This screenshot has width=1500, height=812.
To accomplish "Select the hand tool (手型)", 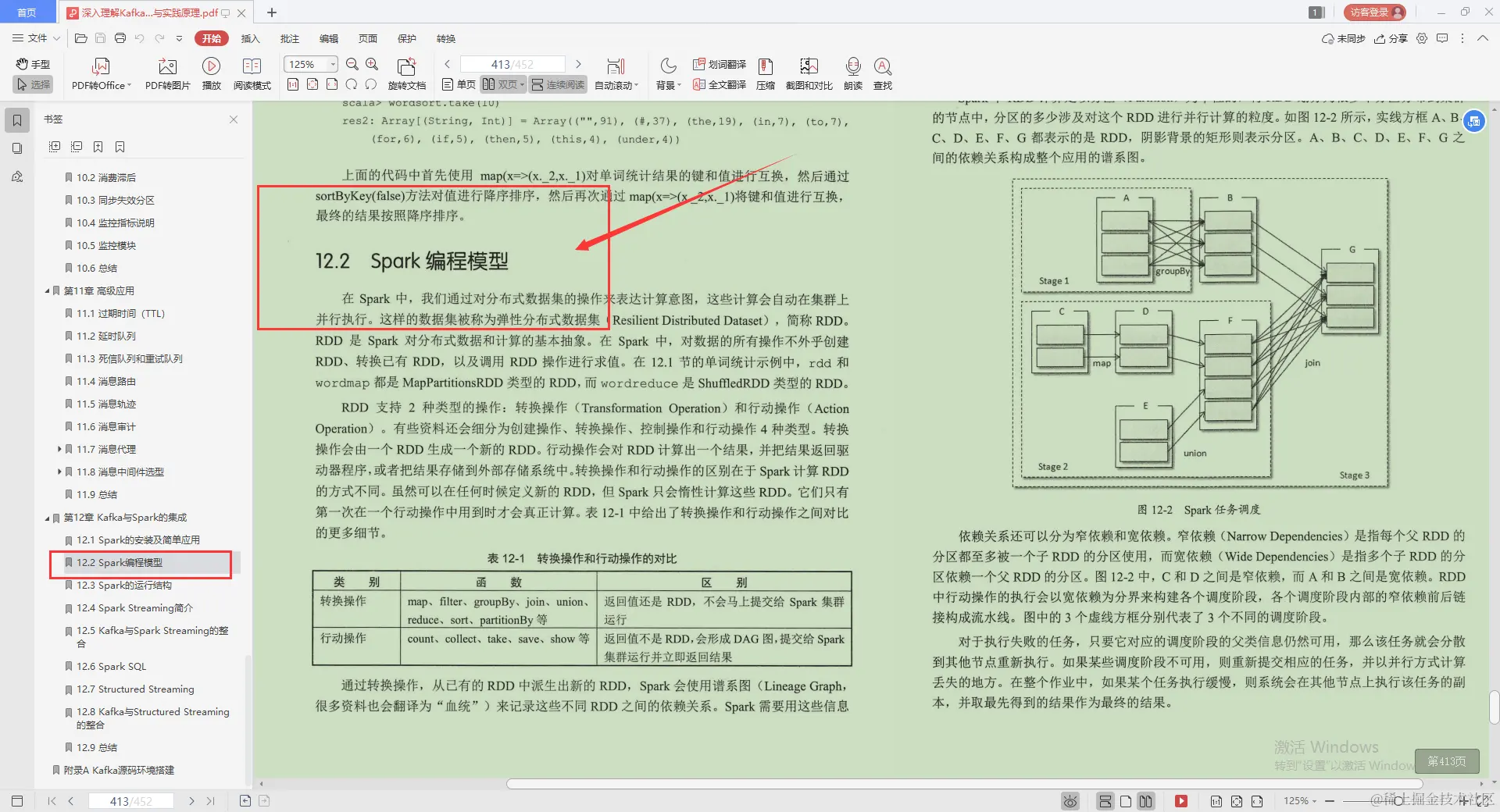I will (32, 64).
